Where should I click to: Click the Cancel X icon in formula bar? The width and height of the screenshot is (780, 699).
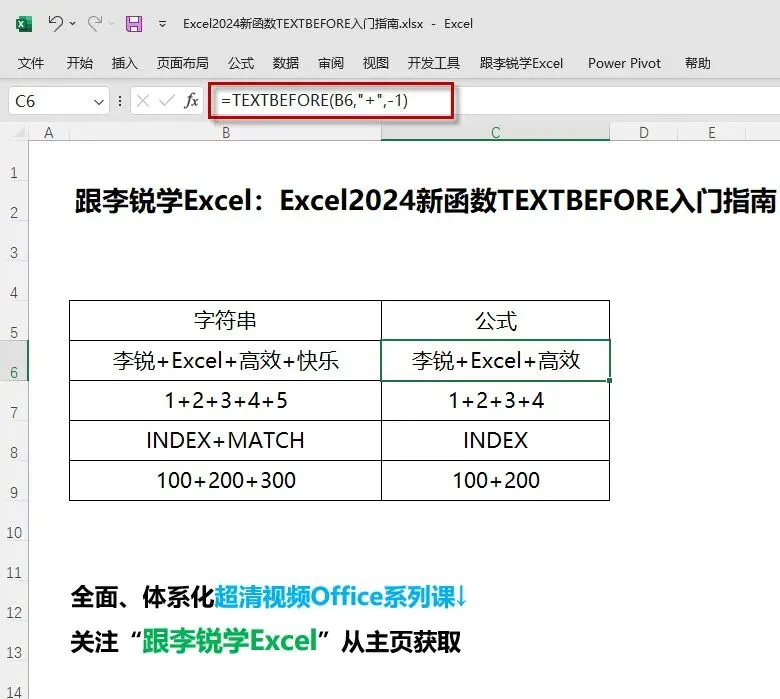(x=143, y=101)
